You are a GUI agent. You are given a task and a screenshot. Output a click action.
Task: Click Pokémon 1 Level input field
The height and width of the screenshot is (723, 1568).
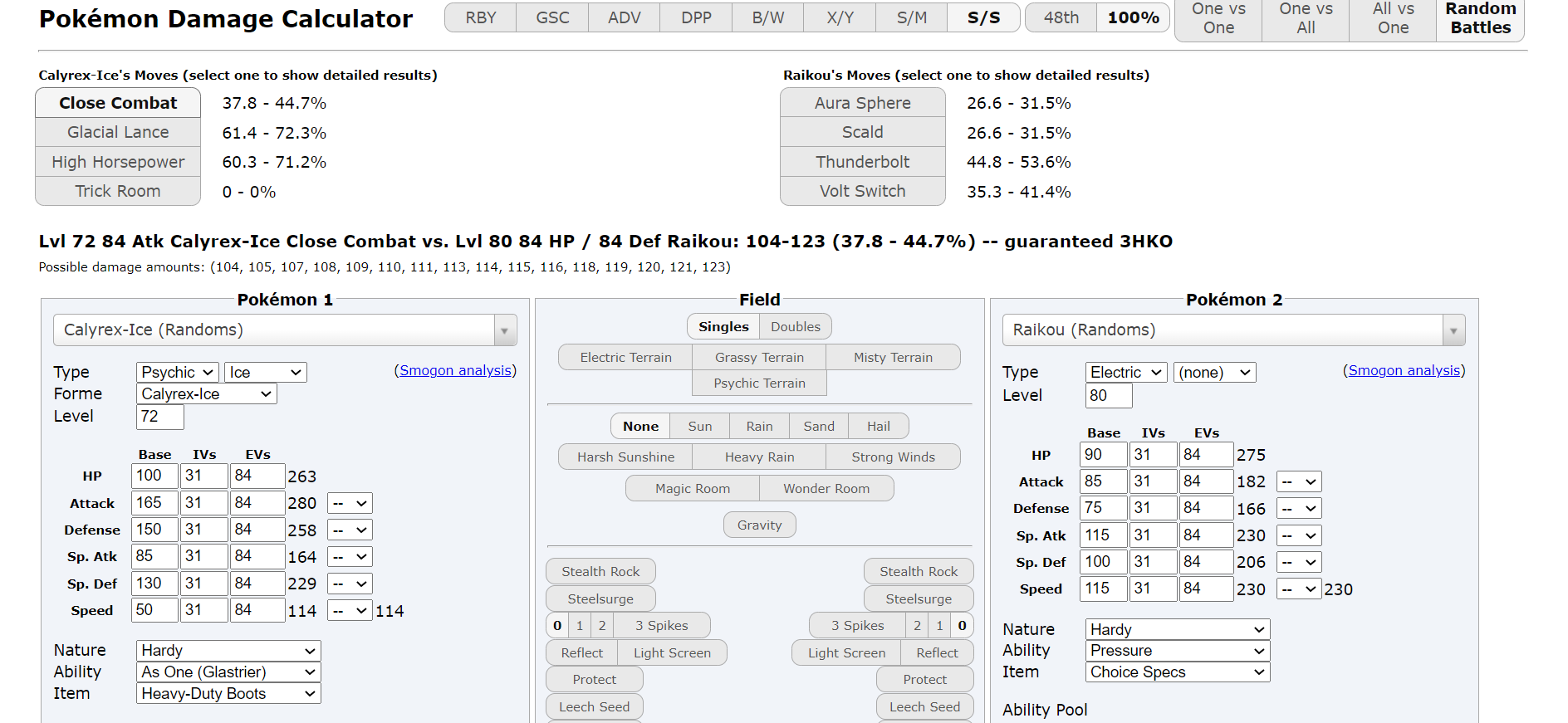click(x=159, y=417)
